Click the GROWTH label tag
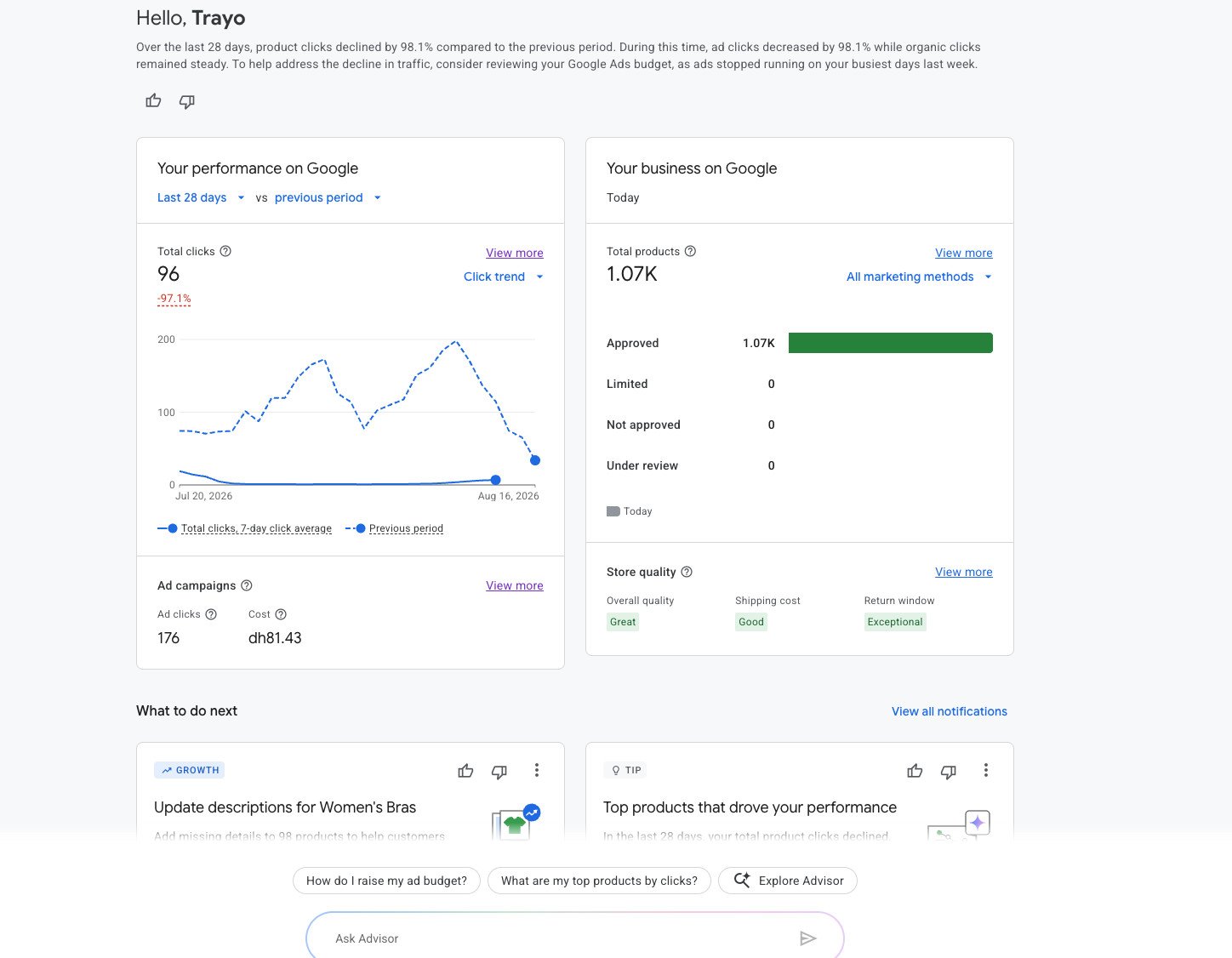The image size is (1232, 958). pyautogui.click(x=190, y=770)
